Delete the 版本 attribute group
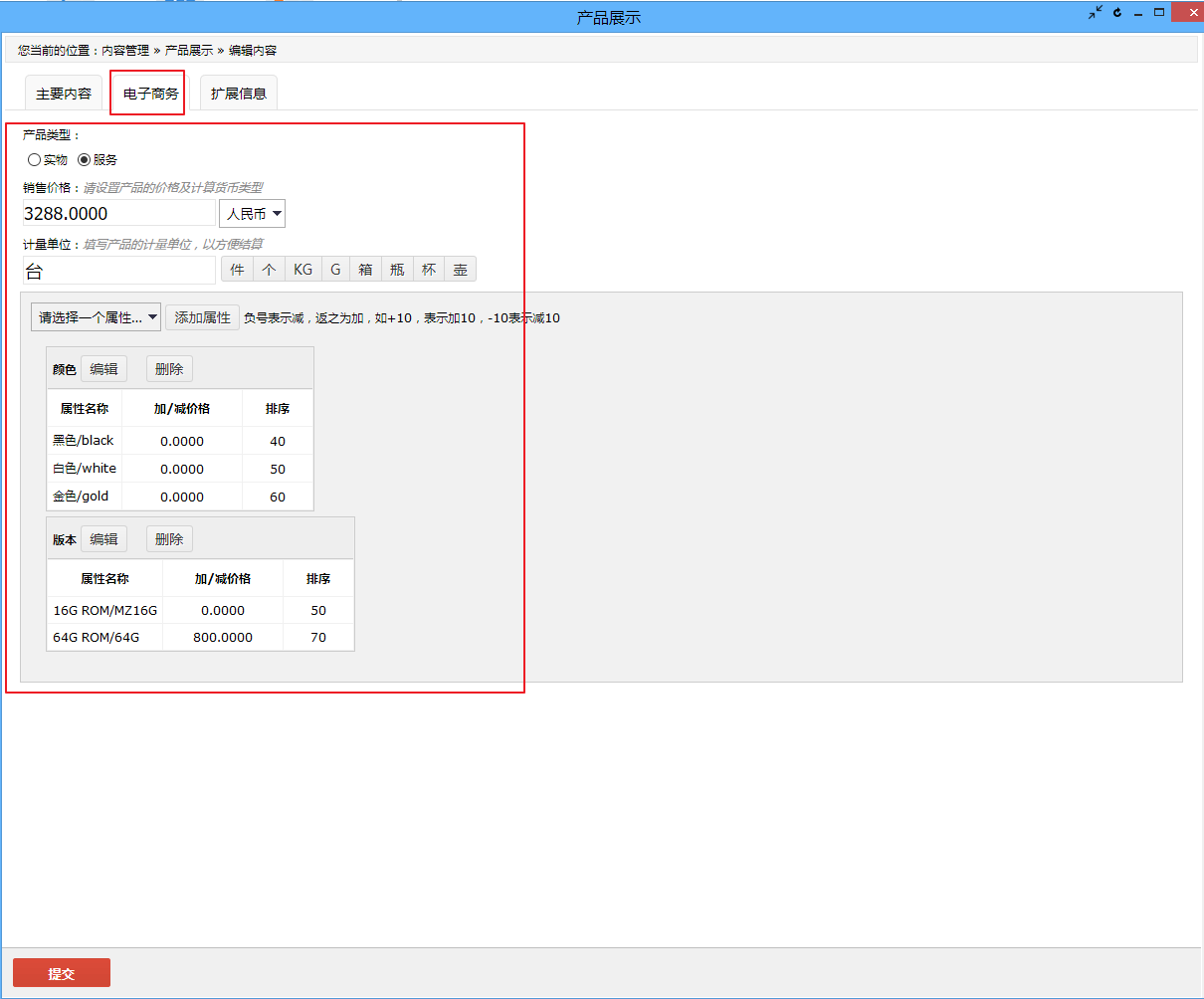Image resolution: width=1204 pixels, height=999 pixels. [169, 539]
